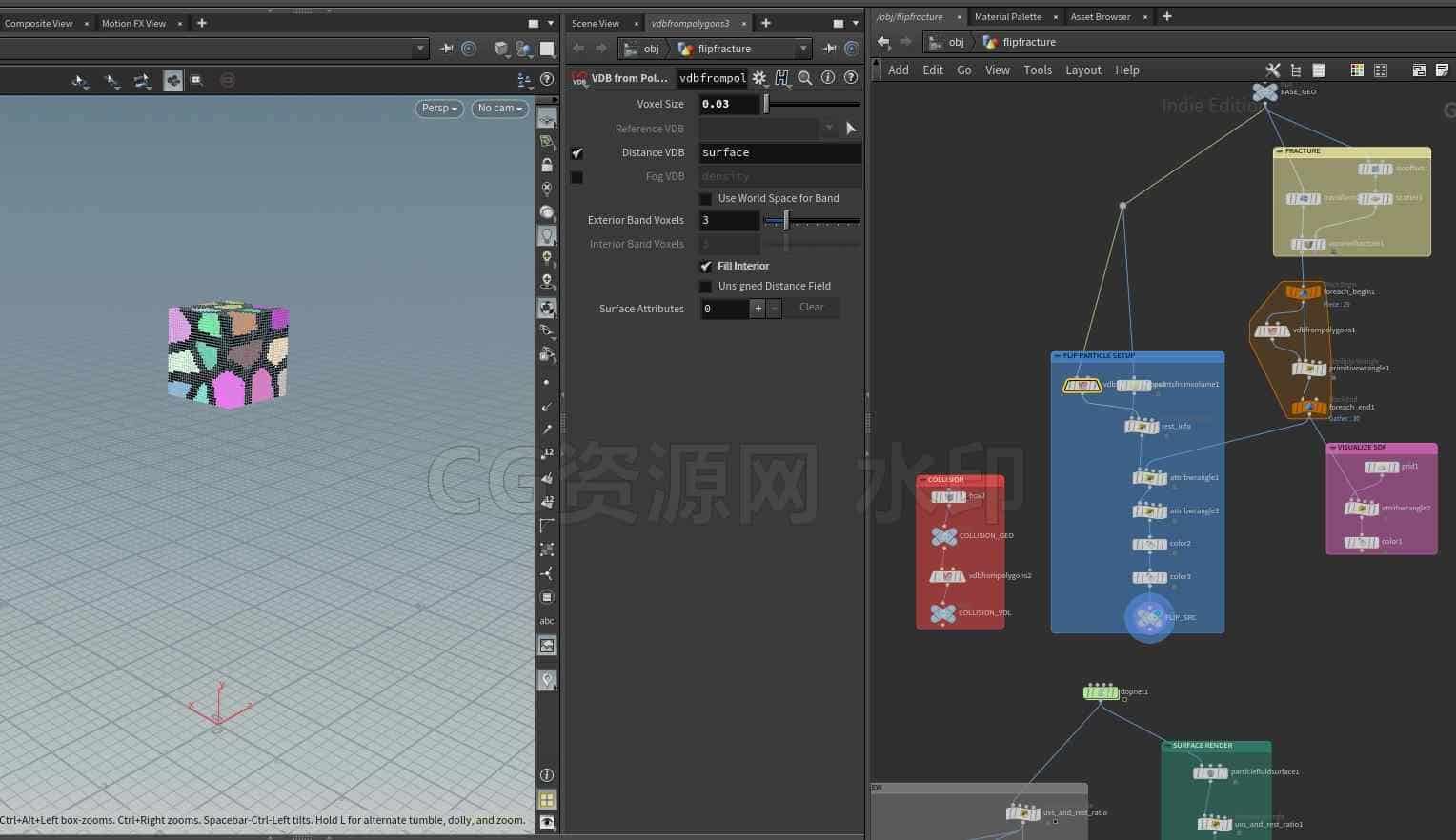Image resolution: width=1456 pixels, height=840 pixels.
Task: Click the 'abc' text display toolbar icon
Action: coord(547,621)
